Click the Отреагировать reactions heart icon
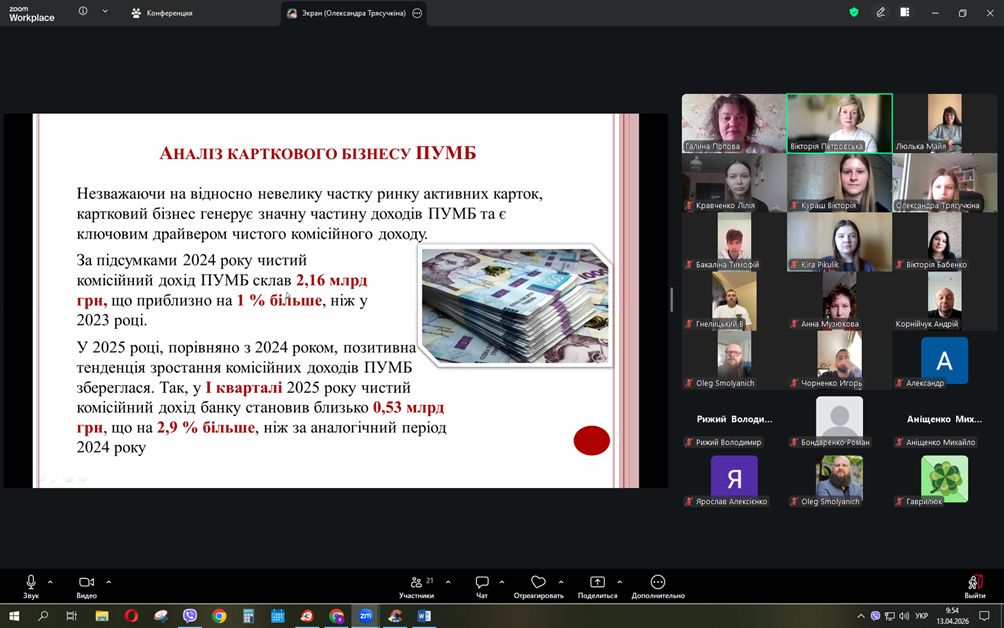Screen dimensions: 1004x628 [x=538, y=584]
